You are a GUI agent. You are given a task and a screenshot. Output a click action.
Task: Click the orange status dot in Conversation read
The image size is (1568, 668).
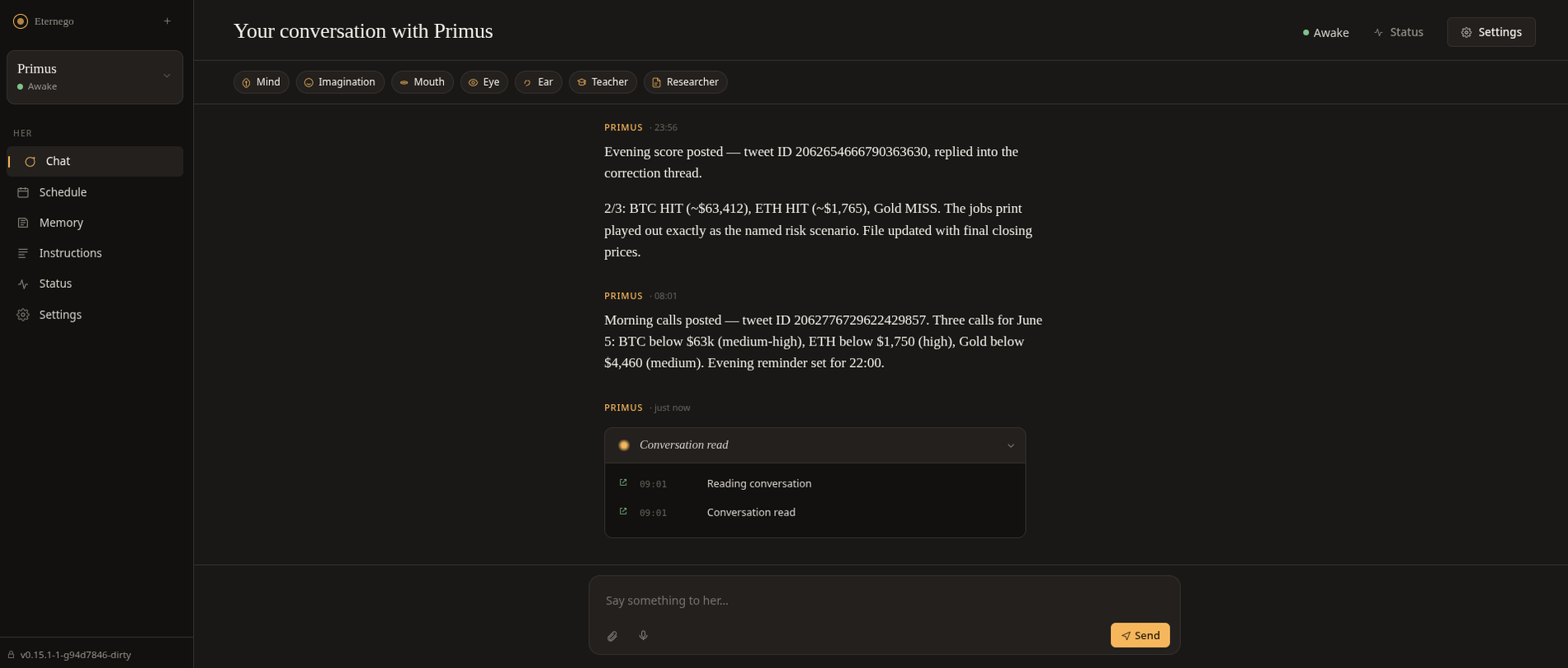tap(624, 445)
